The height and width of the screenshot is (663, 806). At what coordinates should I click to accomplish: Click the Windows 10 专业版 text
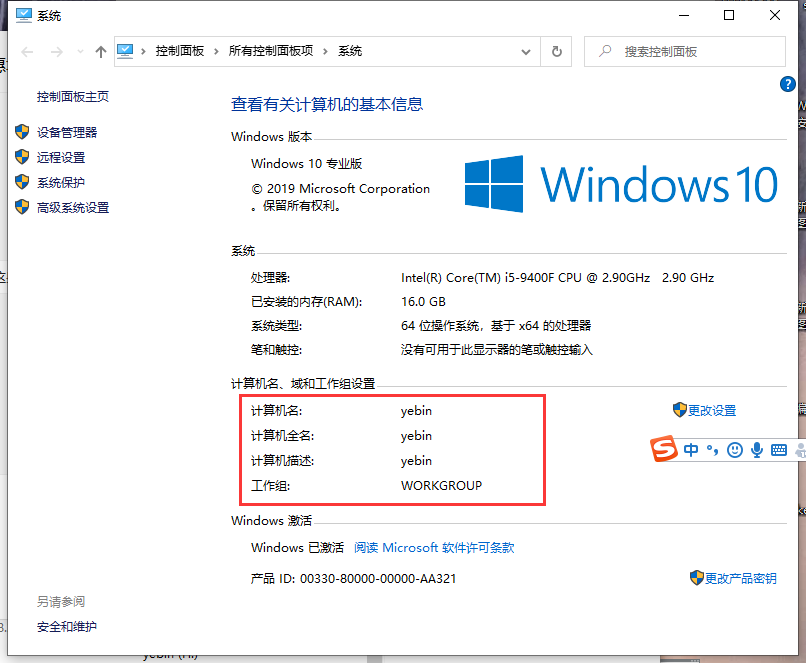point(306,164)
